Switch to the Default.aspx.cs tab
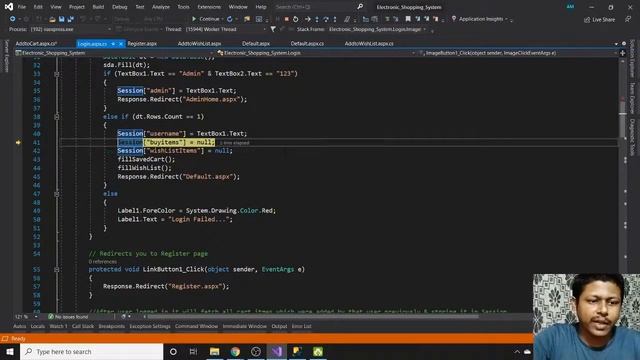The height and width of the screenshot is (360, 640). pyautogui.click(x=307, y=43)
